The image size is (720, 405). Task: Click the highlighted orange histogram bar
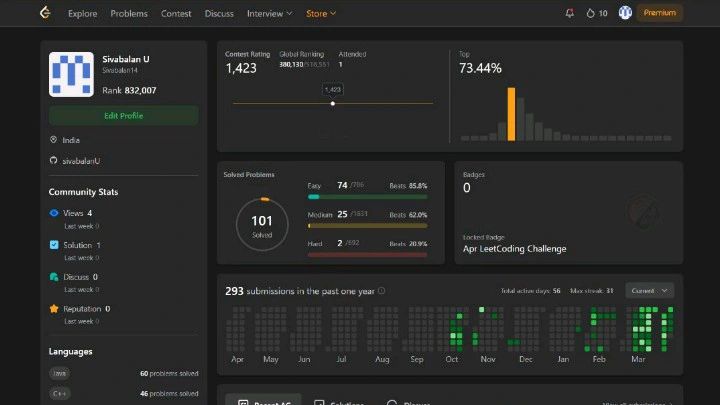pyautogui.click(x=511, y=114)
